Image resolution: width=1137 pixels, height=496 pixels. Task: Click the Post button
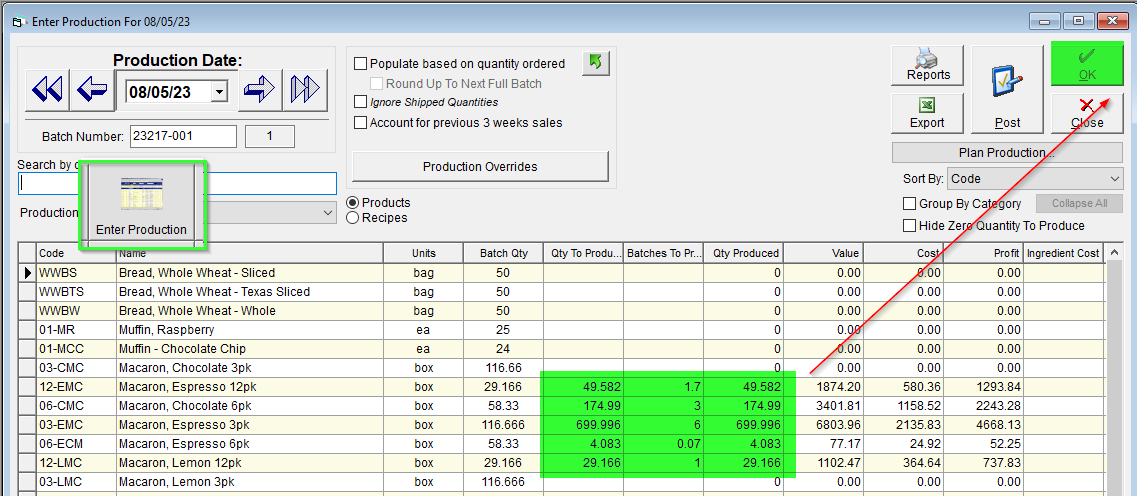(x=1007, y=89)
